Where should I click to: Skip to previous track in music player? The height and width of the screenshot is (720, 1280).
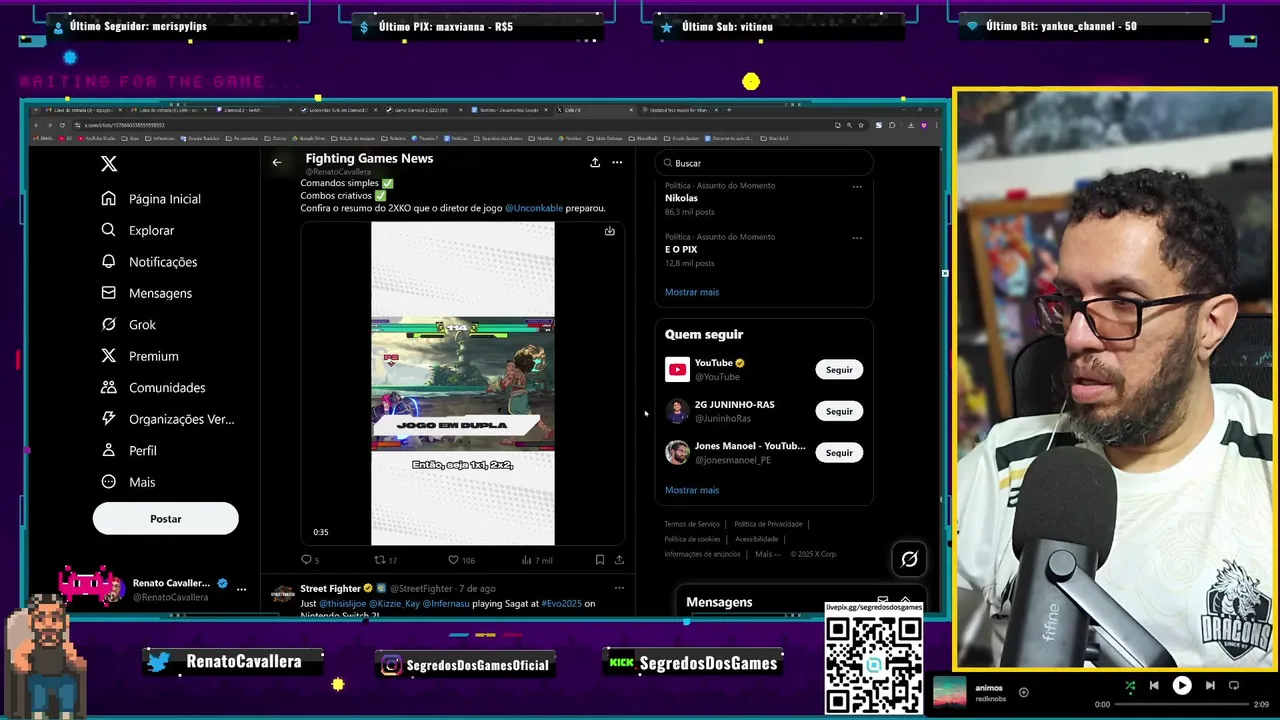tap(1154, 686)
